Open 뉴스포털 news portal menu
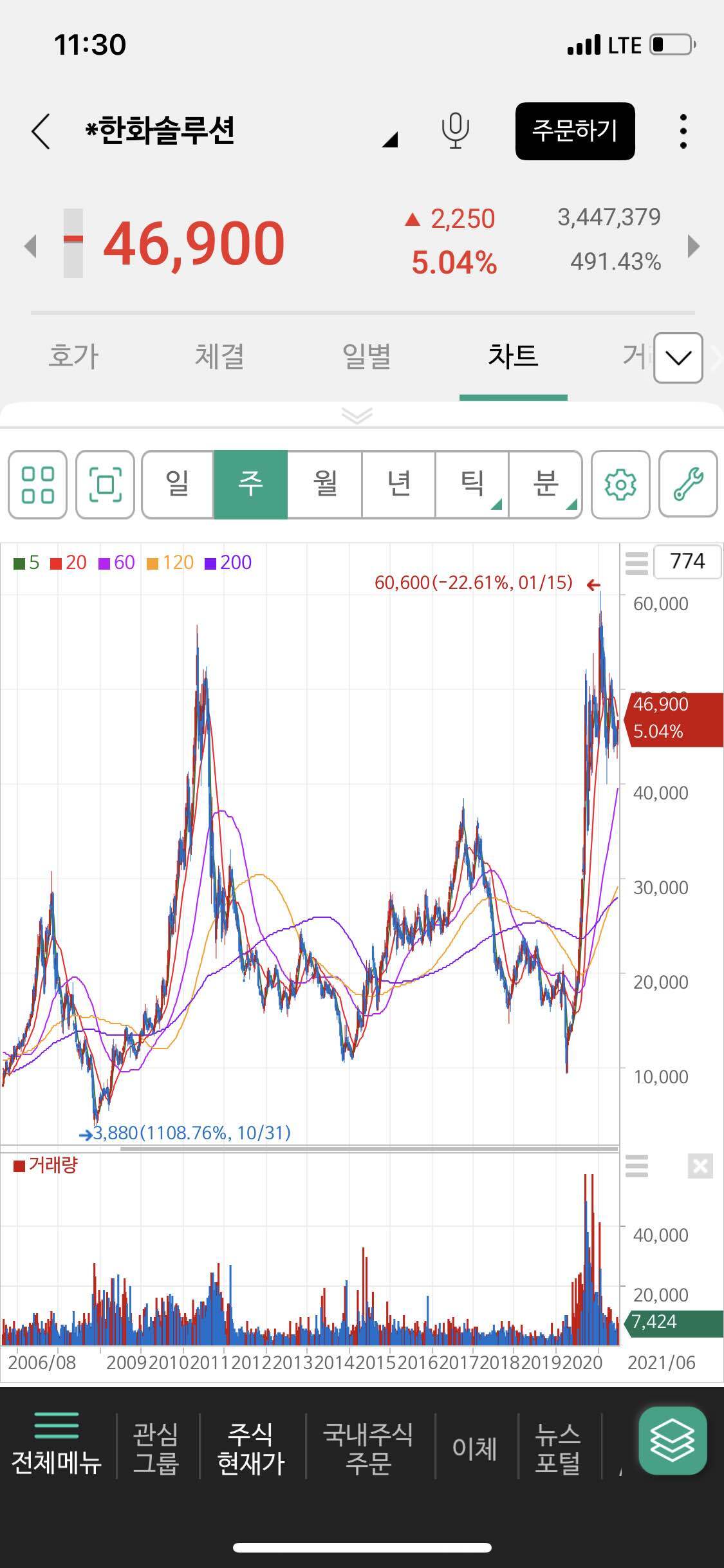The height and width of the screenshot is (1568, 724). 558,1448
